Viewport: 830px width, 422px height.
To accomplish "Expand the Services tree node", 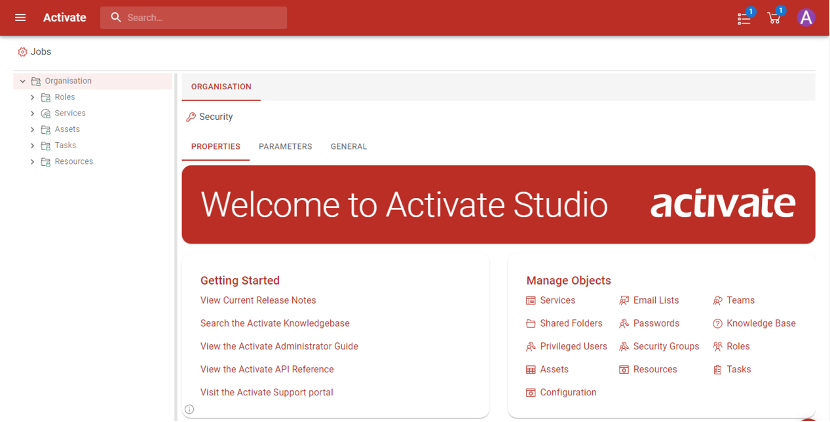I will click(32, 113).
